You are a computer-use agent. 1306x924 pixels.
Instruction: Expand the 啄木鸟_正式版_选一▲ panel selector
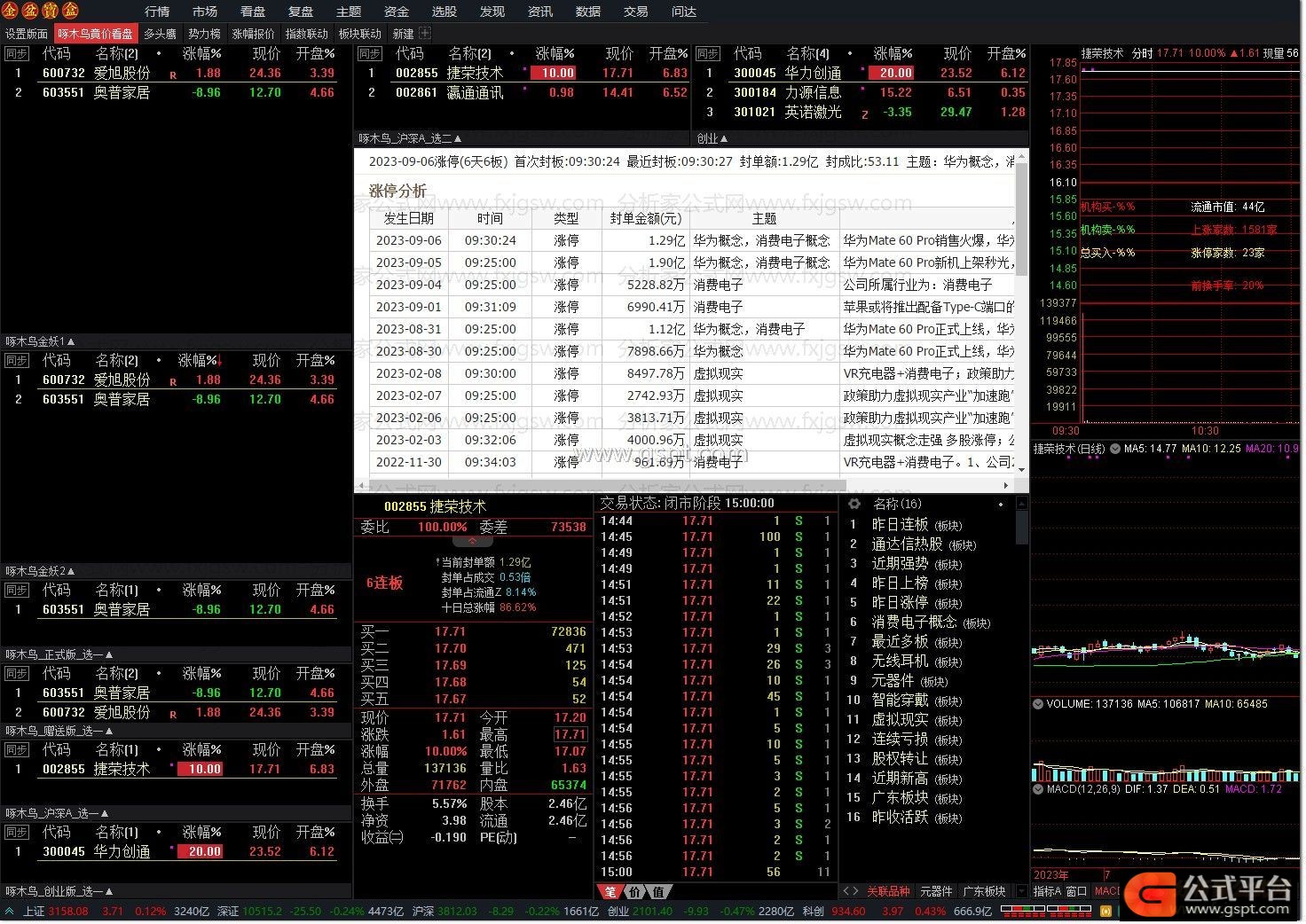click(x=60, y=654)
